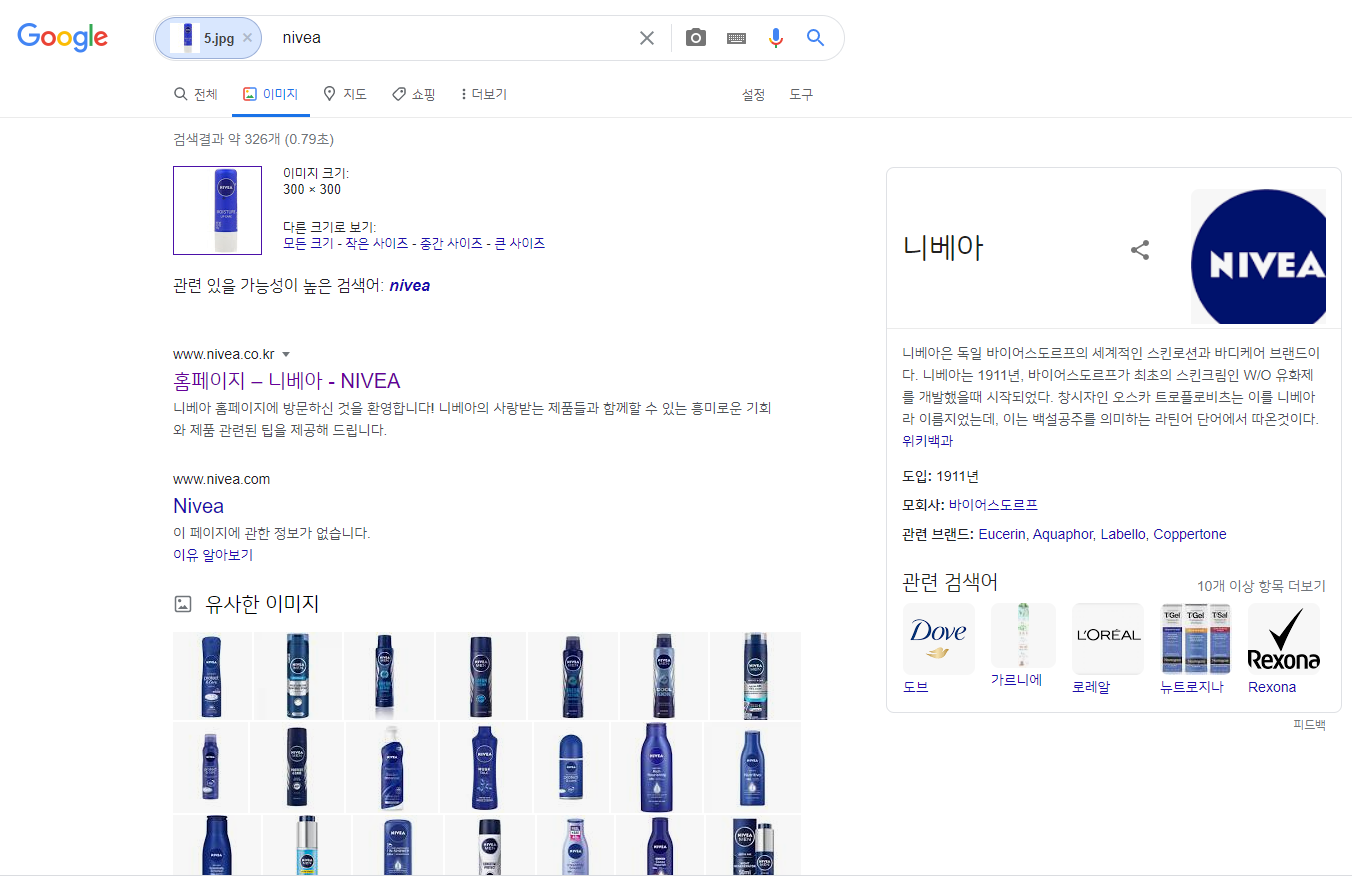The image size is (1352, 878).
Task: Open the 가르니에 text link
Action: click(1017, 680)
